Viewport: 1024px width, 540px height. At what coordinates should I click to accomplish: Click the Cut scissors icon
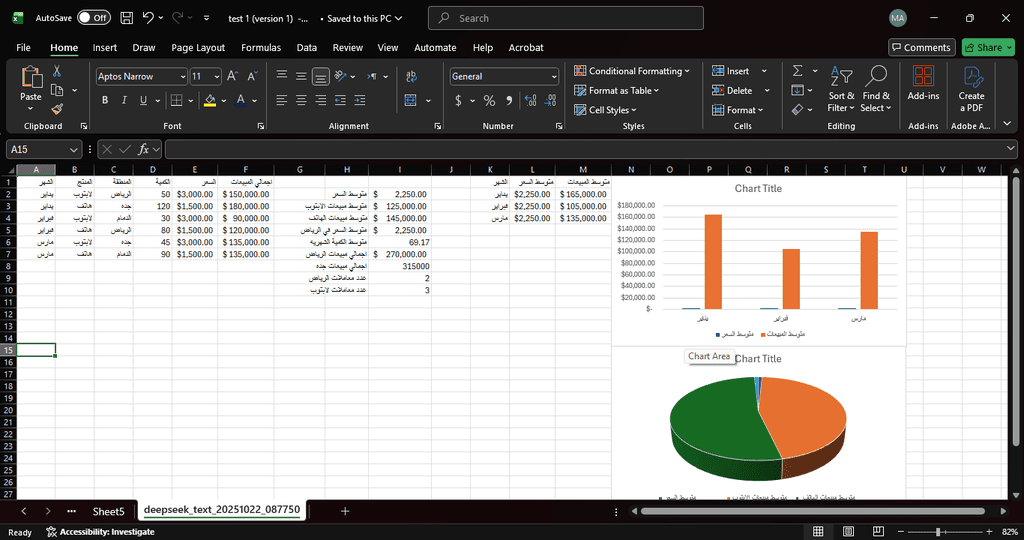point(57,71)
